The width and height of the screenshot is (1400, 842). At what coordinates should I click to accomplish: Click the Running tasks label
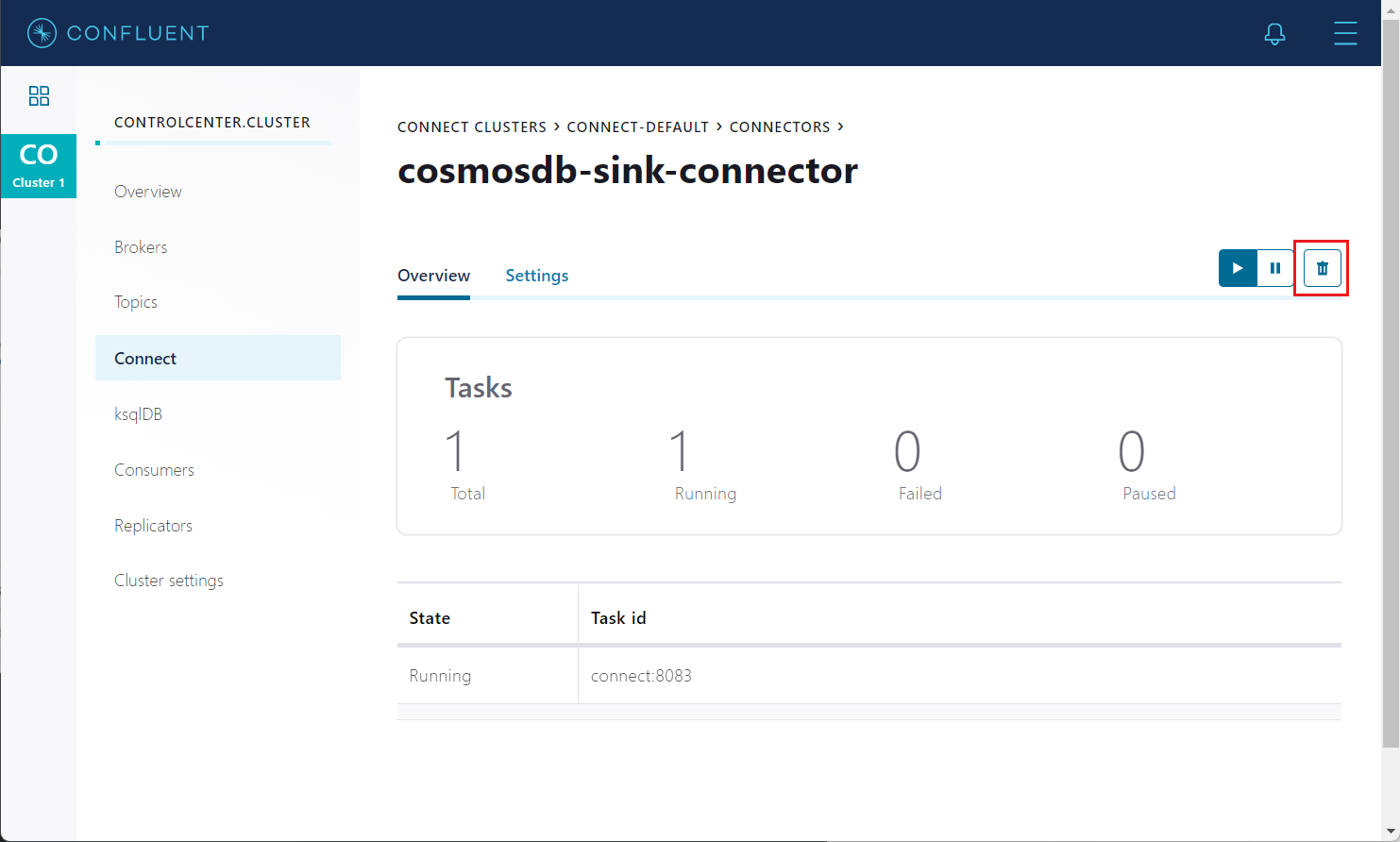pyautogui.click(x=705, y=494)
